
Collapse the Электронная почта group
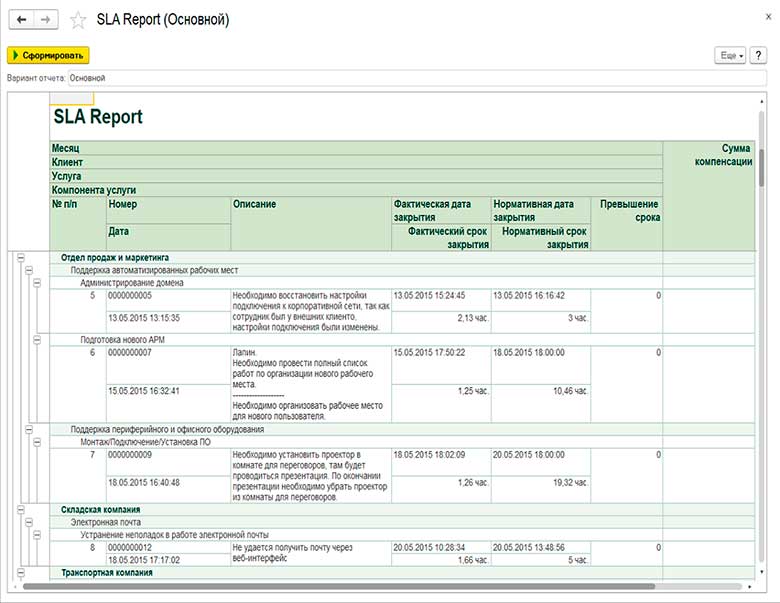pyautogui.click(x=29, y=522)
